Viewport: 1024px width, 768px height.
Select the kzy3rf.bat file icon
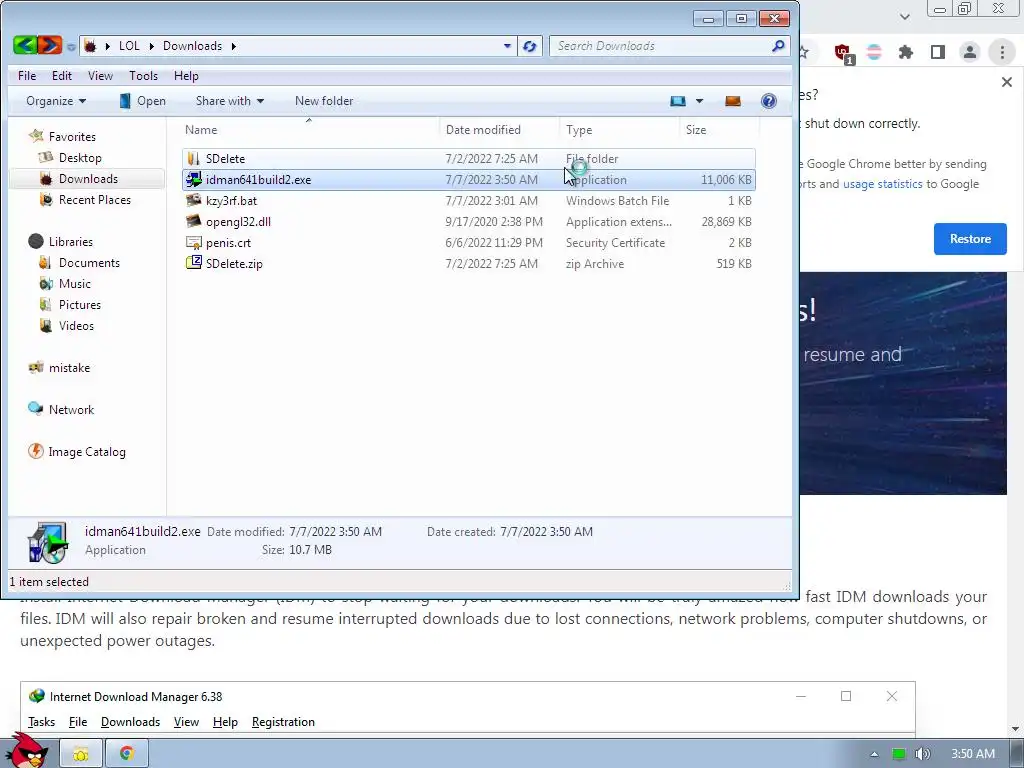193,200
